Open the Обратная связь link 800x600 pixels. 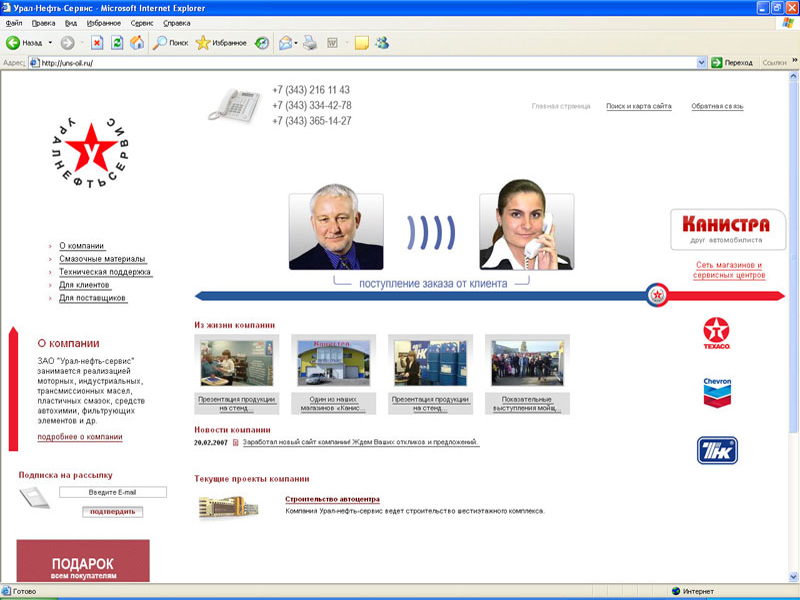pos(717,106)
